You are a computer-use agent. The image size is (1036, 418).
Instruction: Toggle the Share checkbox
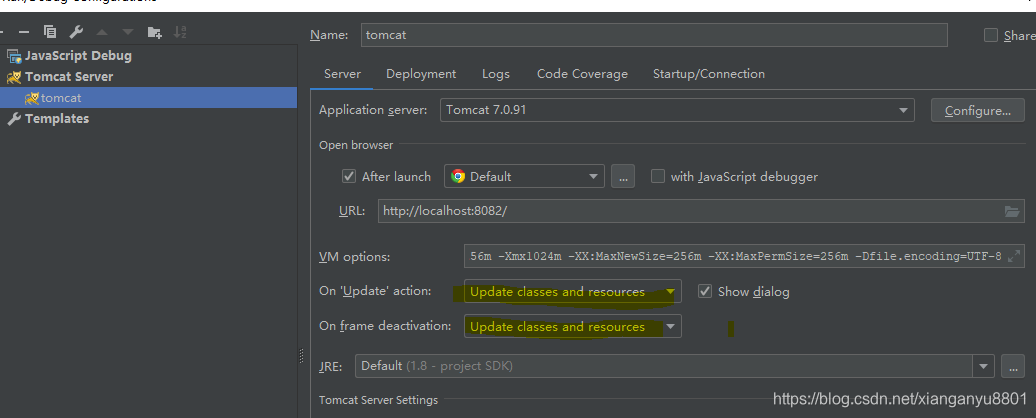pyautogui.click(x=990, y=35)
